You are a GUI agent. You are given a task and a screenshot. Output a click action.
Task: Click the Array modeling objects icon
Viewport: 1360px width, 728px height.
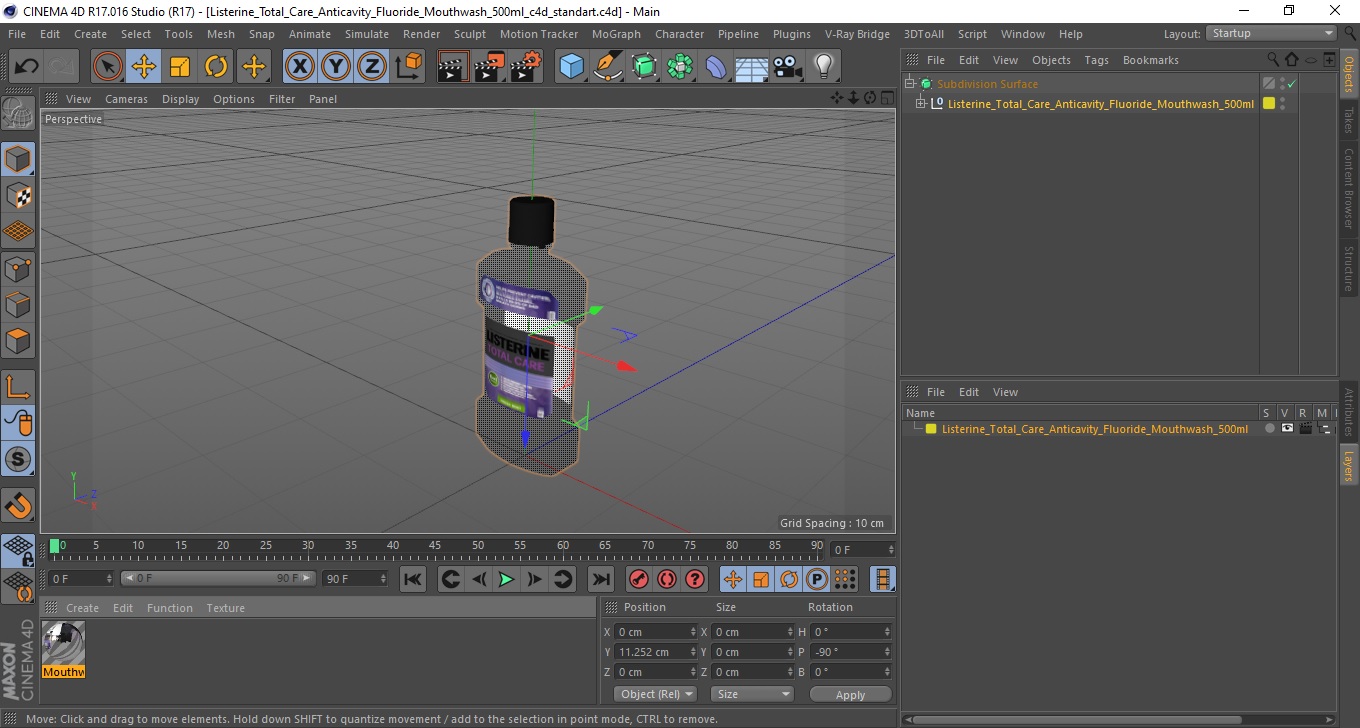680,67
